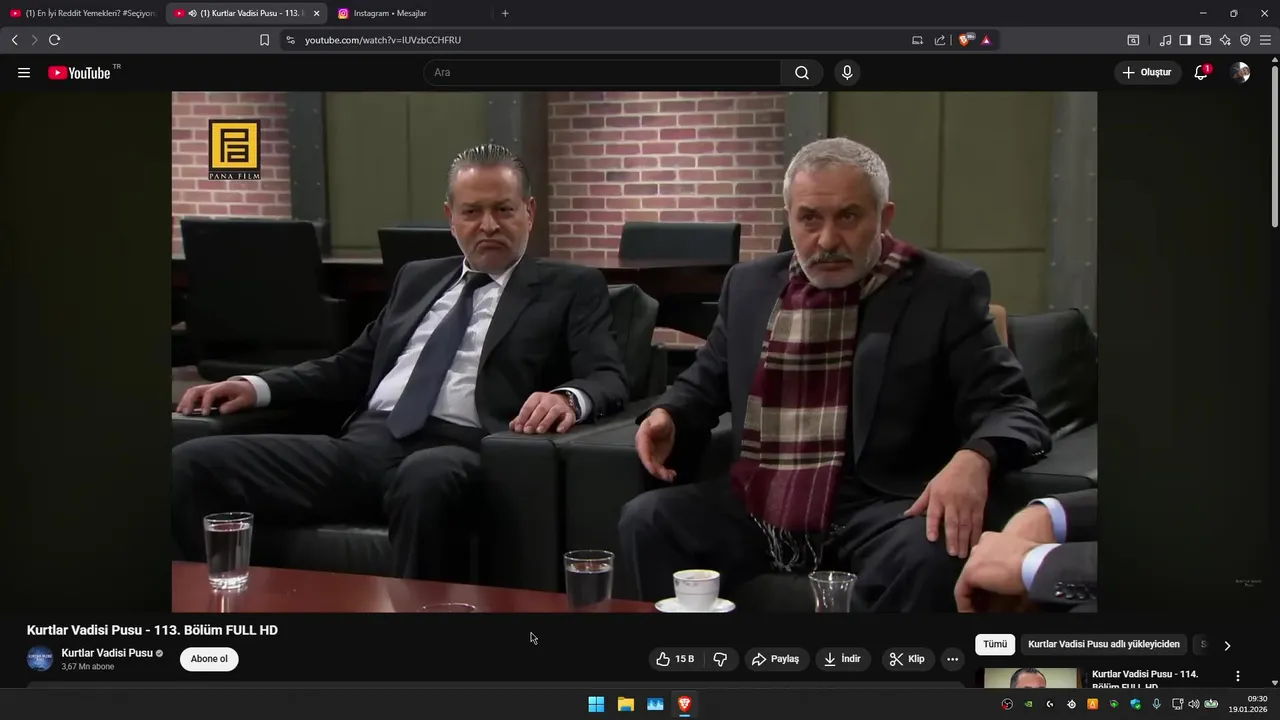Click the video player to pause
Image resolution: width=1280 pixels, height=720 pixels.
634,351
